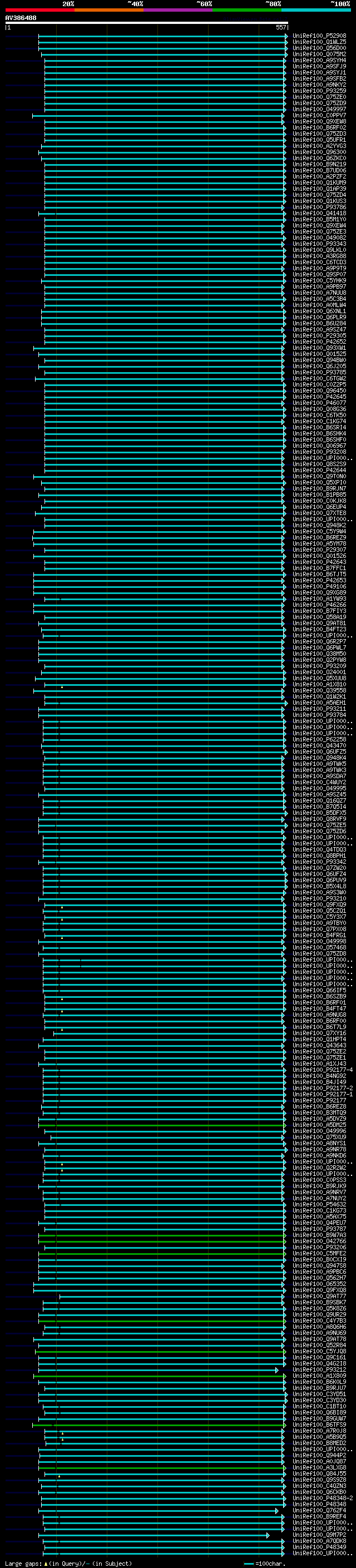Select hit label UniRef100_P49106
356x1568 pixels.
tap(319, 586)
